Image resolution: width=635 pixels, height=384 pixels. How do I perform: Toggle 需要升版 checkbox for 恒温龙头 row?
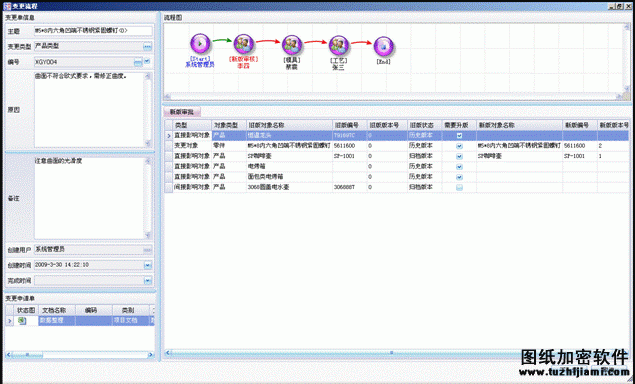tap(459, 136)
